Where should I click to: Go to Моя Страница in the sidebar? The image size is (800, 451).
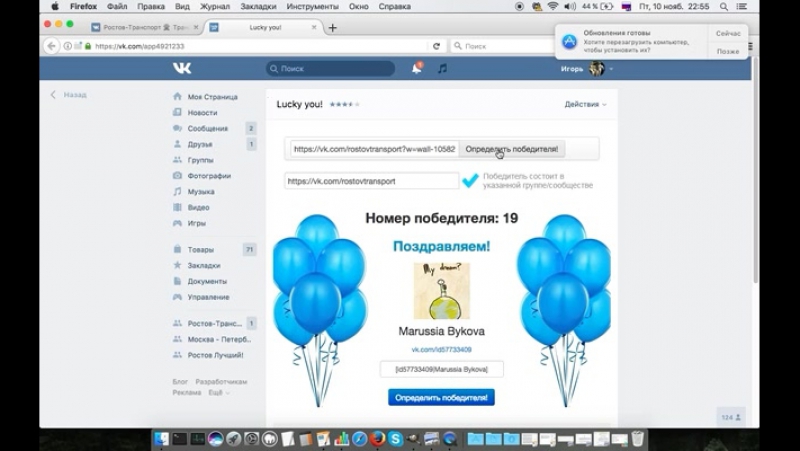pos(212,96)
